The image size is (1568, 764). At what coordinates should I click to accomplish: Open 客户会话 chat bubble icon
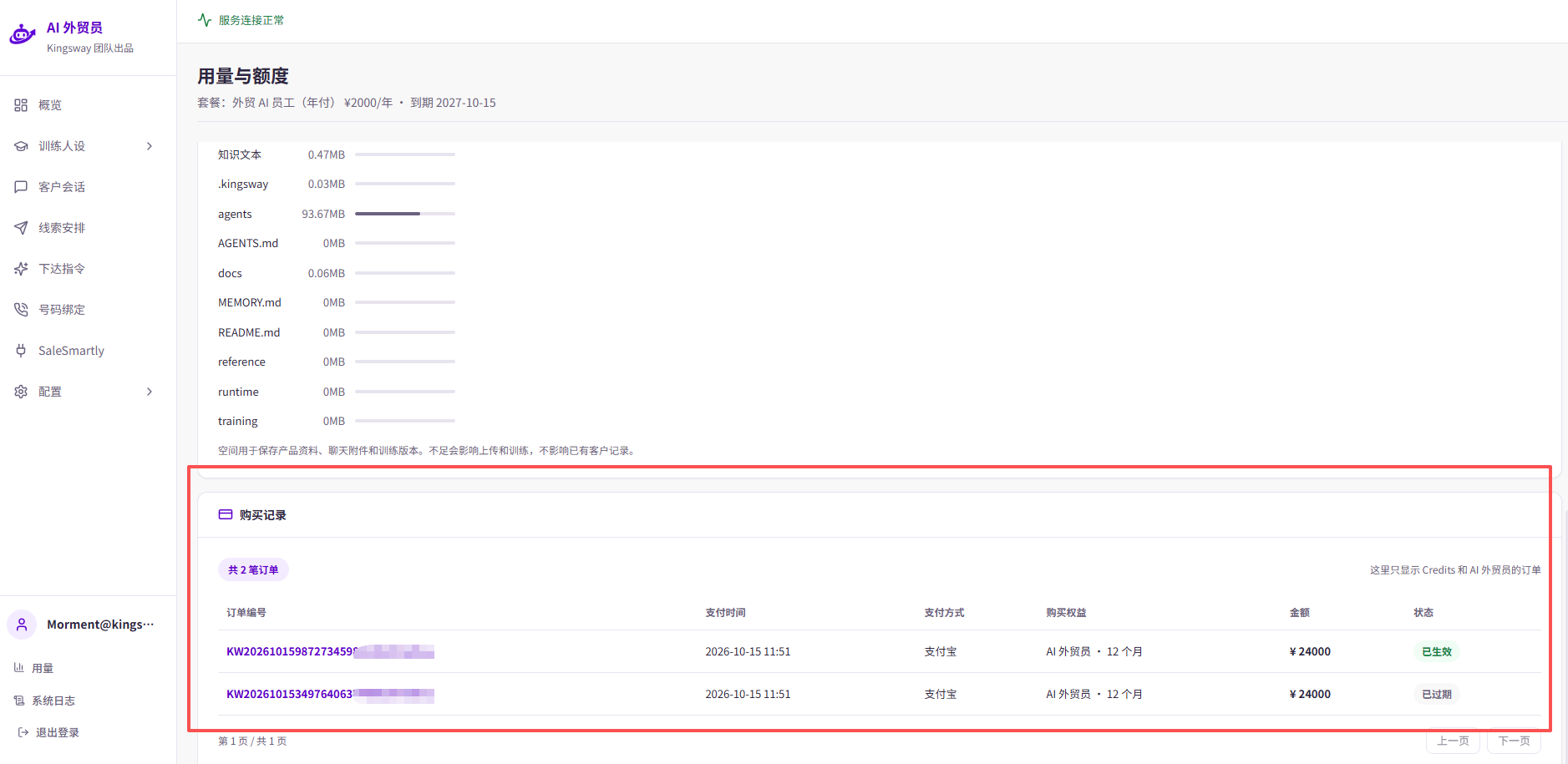[x=21, y=187]
